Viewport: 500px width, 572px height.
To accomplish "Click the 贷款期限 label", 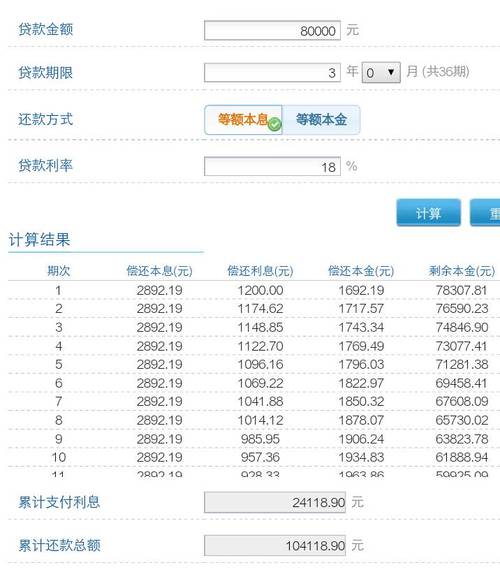I will point(46,73).
